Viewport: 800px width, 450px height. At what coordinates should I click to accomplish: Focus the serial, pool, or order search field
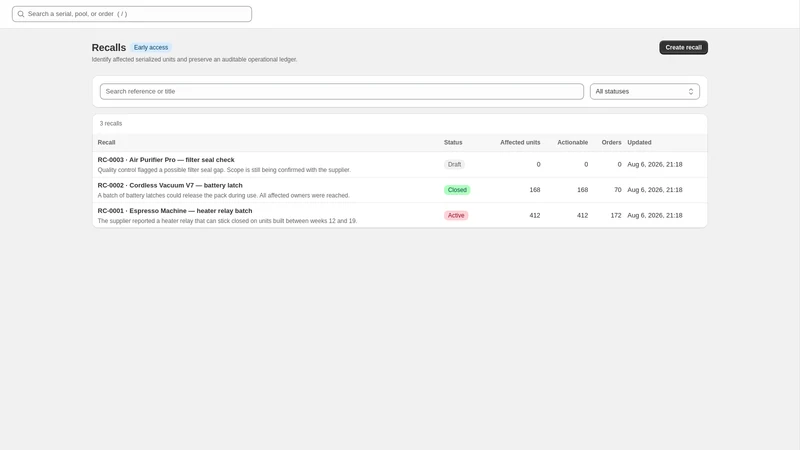[132, 14]
